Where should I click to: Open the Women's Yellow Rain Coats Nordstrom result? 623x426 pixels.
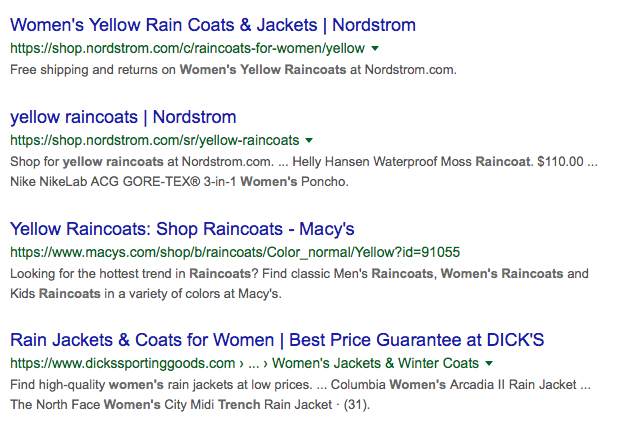212,25
